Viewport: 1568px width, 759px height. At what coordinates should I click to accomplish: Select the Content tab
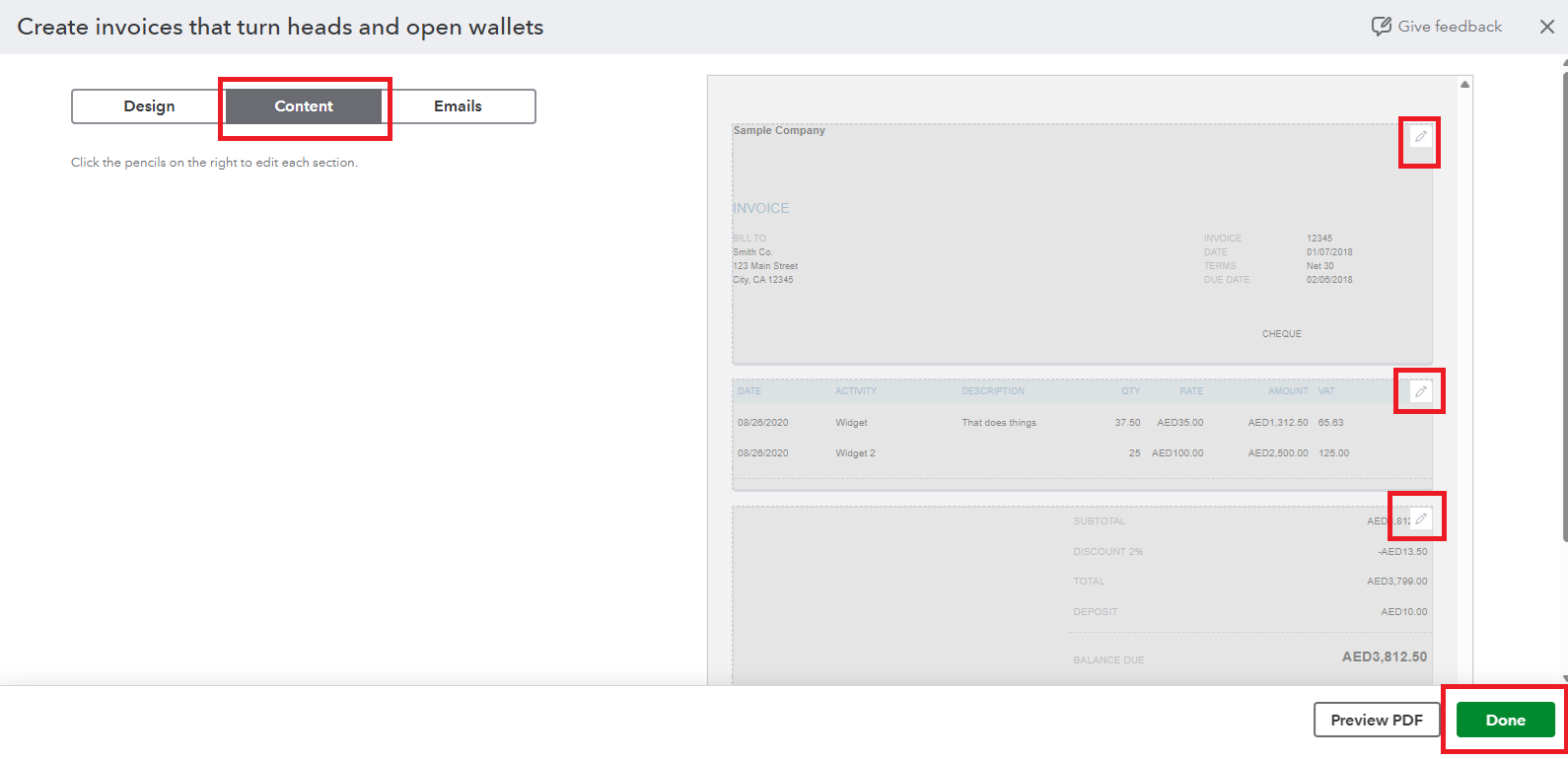tap(304, 106)
